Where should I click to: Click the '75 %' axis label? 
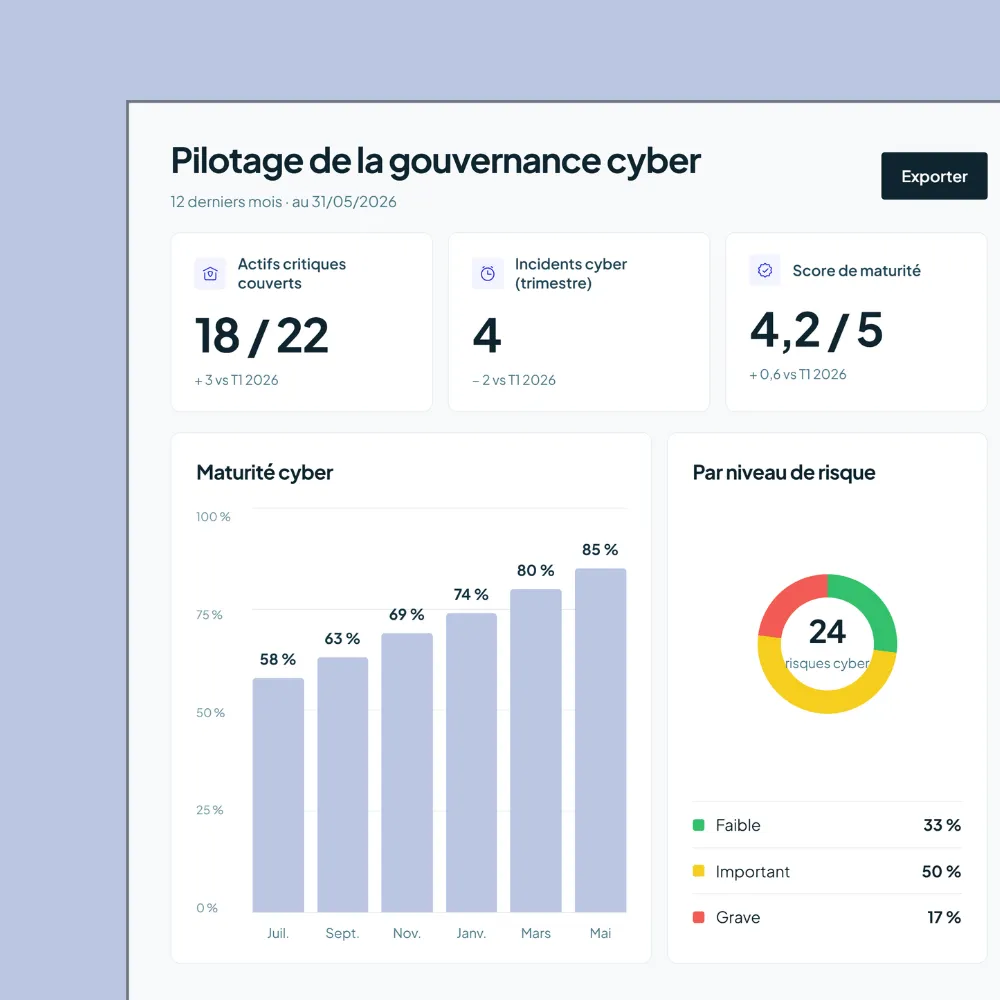click(x=209, y=615)
